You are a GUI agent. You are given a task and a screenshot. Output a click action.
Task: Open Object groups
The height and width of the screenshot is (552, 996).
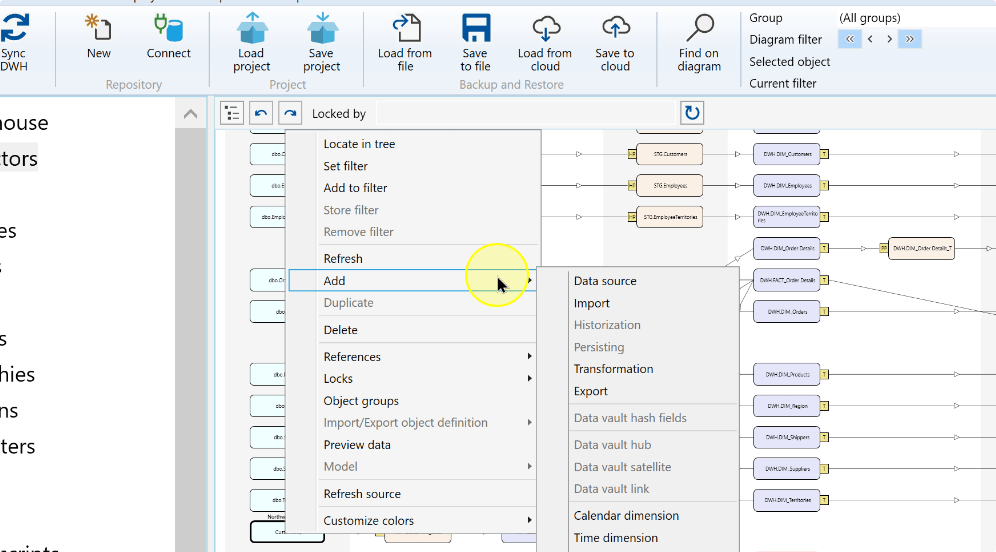click(x=361, y=401)
